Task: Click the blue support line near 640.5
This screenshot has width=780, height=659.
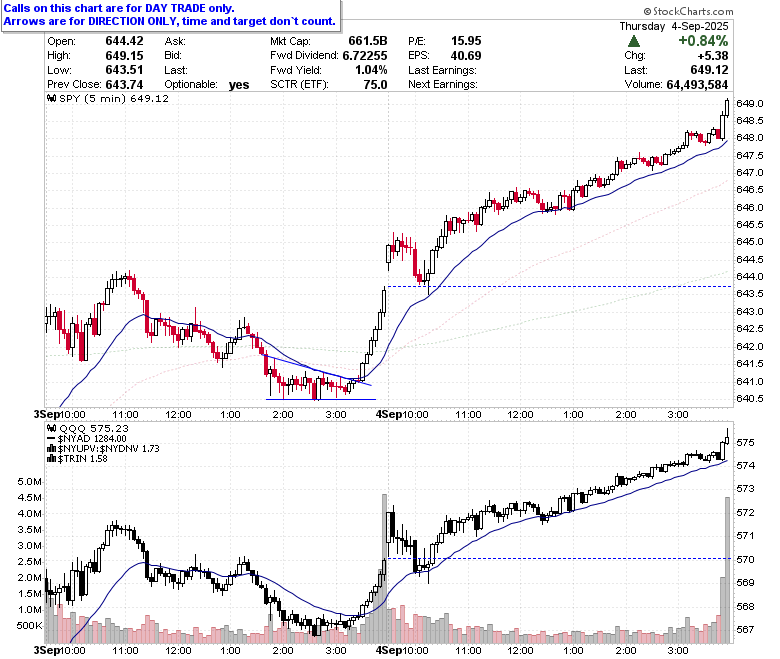Action: click(x=321, y=399)
